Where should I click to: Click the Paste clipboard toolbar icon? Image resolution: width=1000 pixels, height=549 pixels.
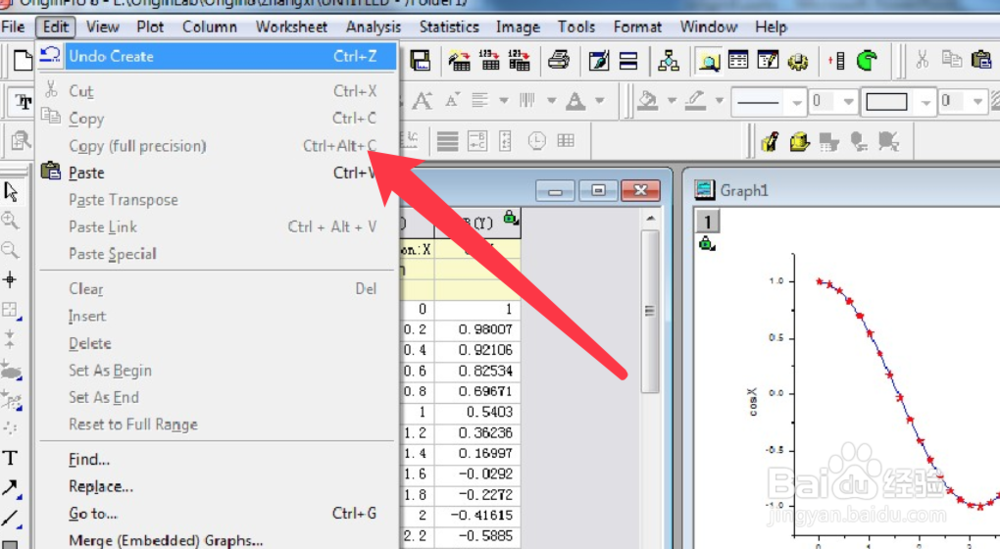981,60
